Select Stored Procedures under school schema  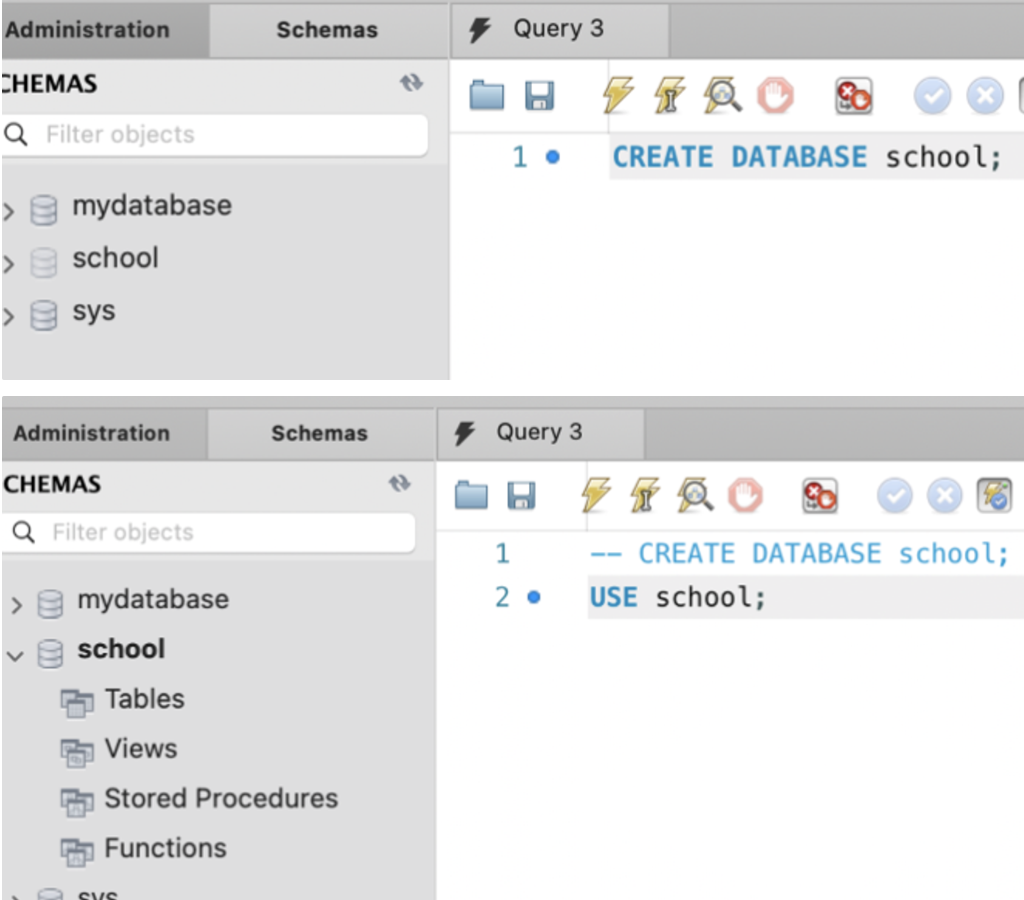tap(221, 799)
